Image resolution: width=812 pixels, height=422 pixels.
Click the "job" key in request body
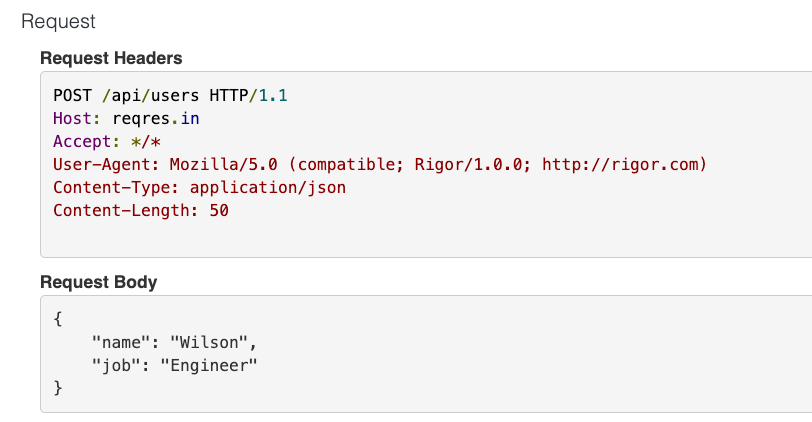115,366
